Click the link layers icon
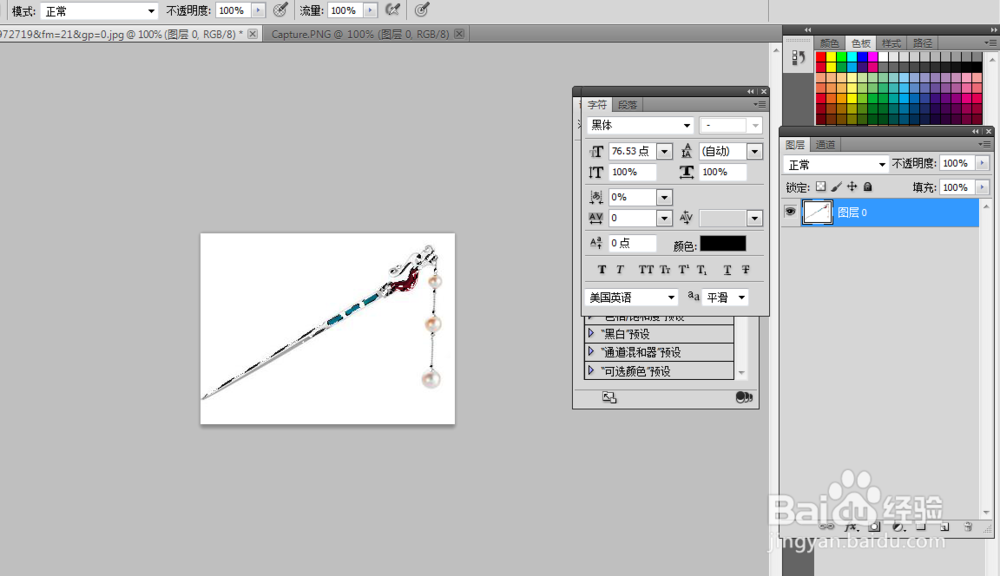 [x=827, y=527]
